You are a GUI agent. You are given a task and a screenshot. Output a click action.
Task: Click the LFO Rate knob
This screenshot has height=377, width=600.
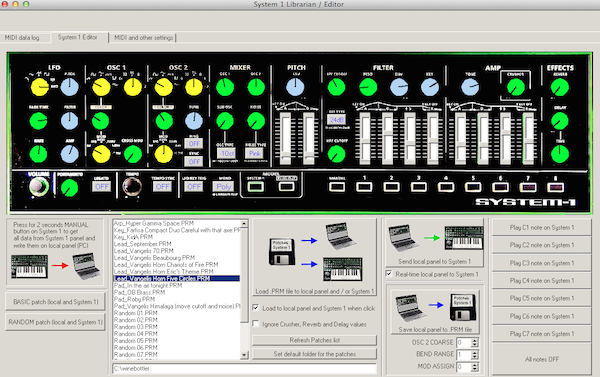(38, 154)
